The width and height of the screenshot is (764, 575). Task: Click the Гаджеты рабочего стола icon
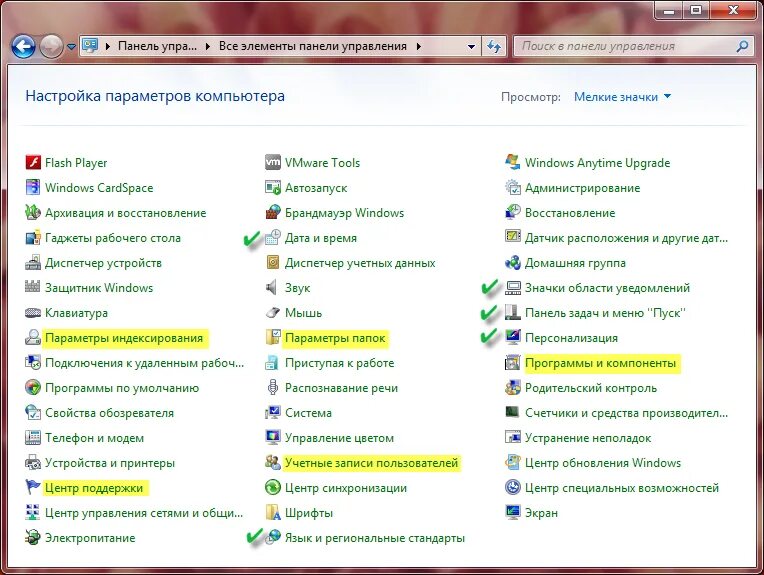(33, 237)
